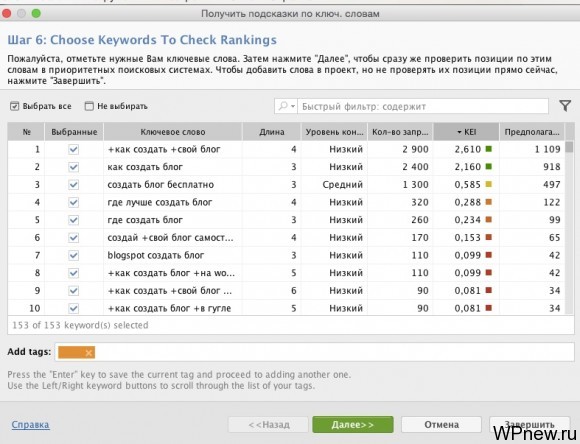Sort by Кол-во запр... column header

point(400,132)
